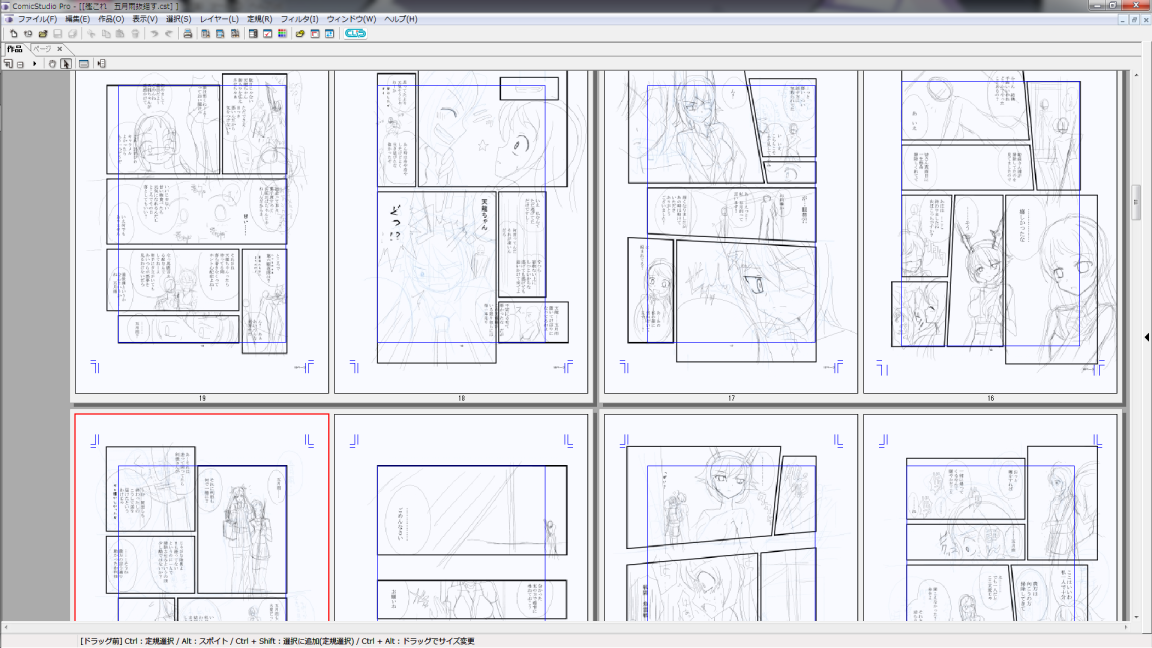The height and width of the screenshot is (648, 1152).
Task: Click the new work icon
Action: [x=28, y=34]
